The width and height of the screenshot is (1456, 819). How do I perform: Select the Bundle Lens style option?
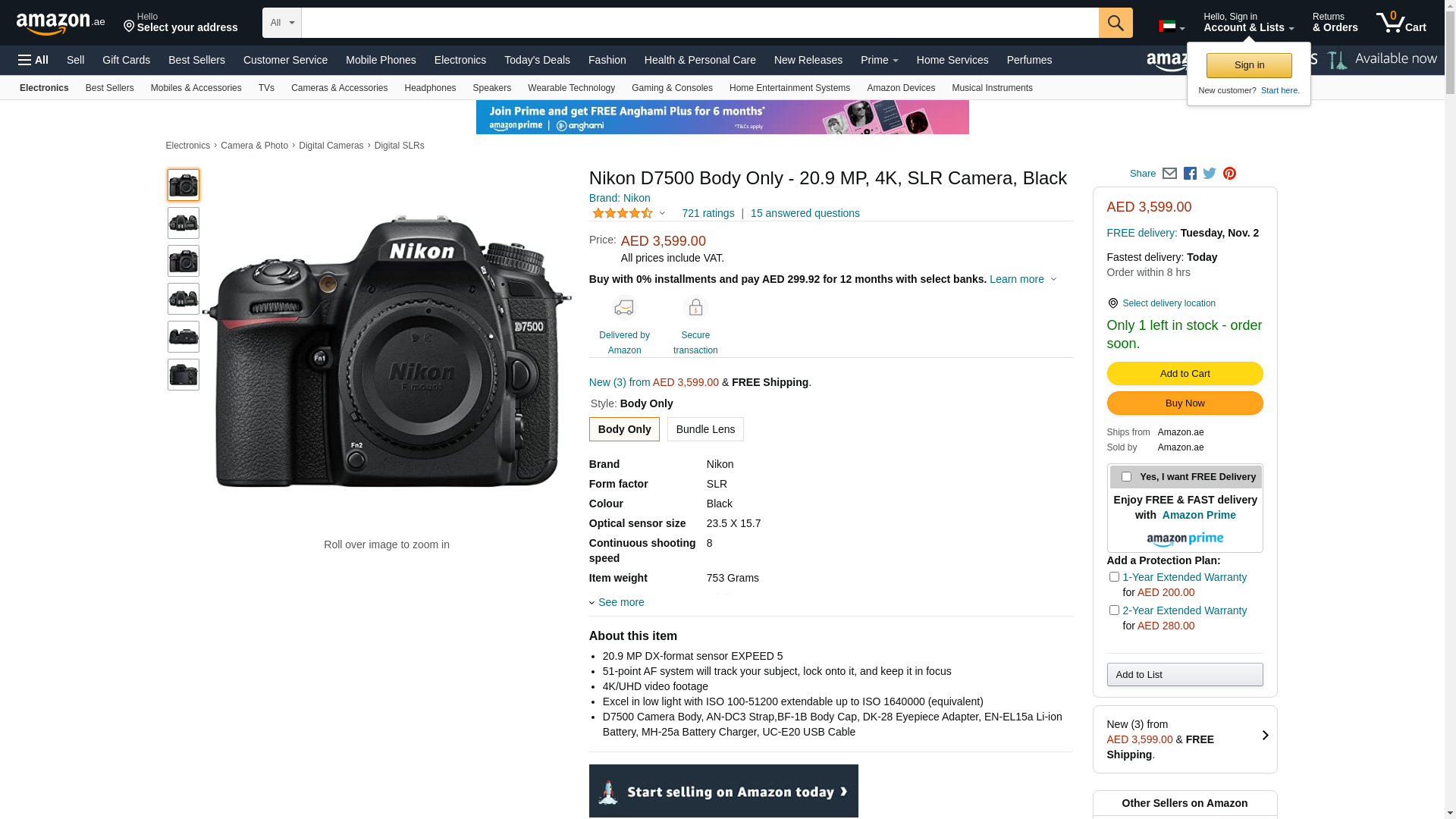(705, 429)
